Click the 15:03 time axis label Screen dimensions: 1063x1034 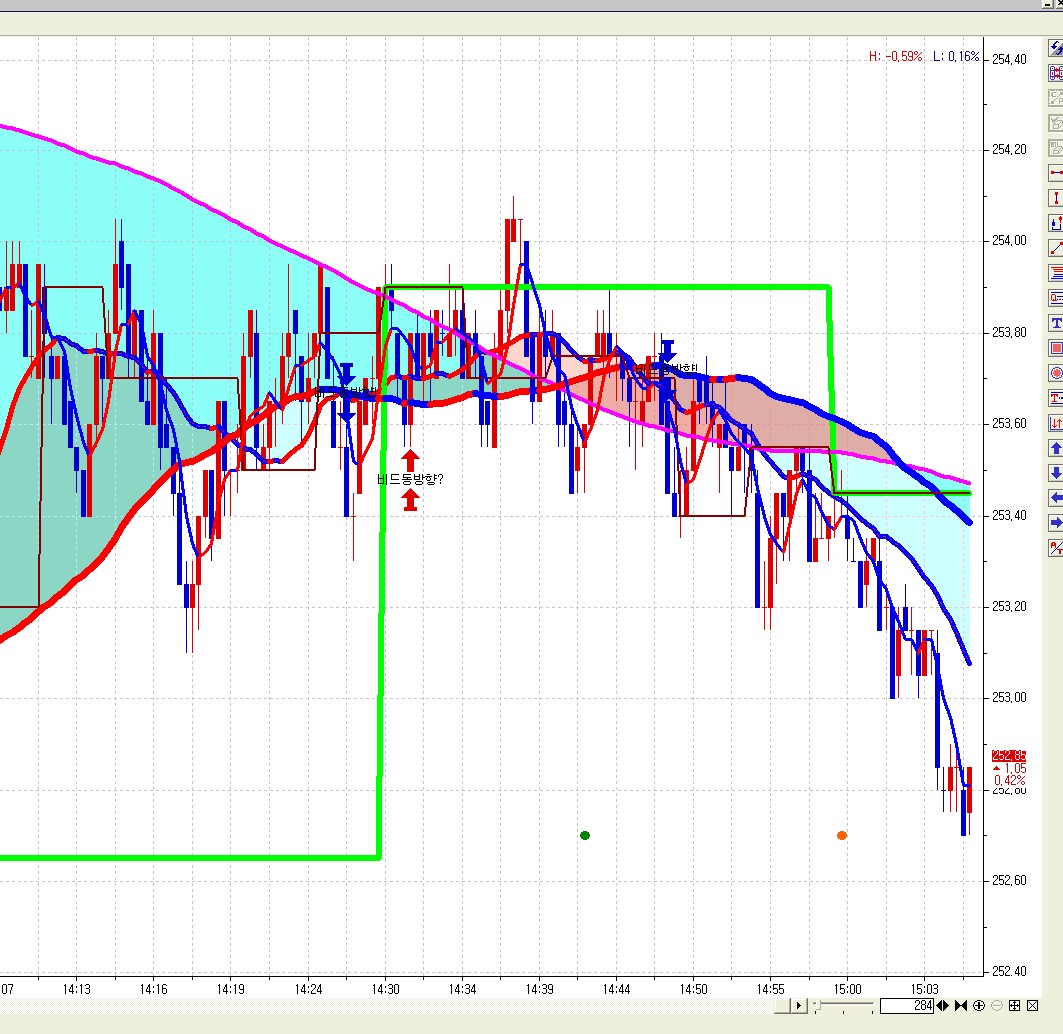tap(925, 989)
